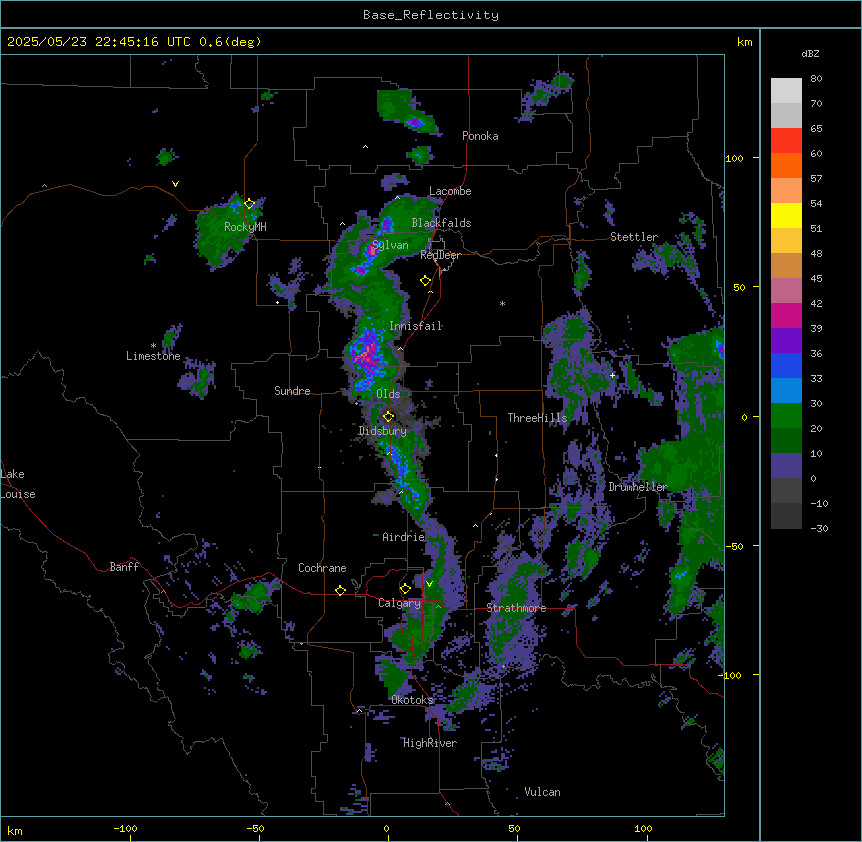This screenshot has width=862, height=842.
Task: Click the Calgary city label
Action: [x=399, y=603]
